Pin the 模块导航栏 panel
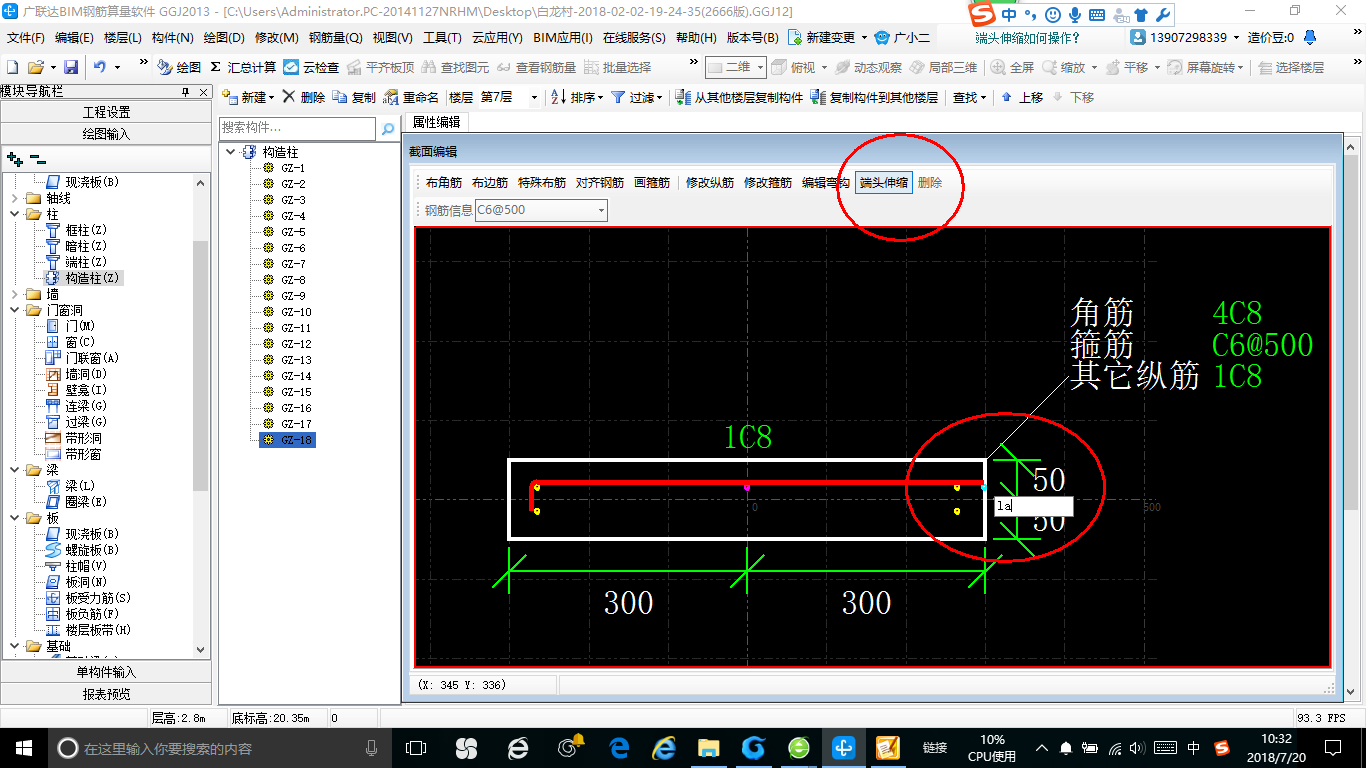Screen dimensions: 1366x768 [x=185, y=92]
